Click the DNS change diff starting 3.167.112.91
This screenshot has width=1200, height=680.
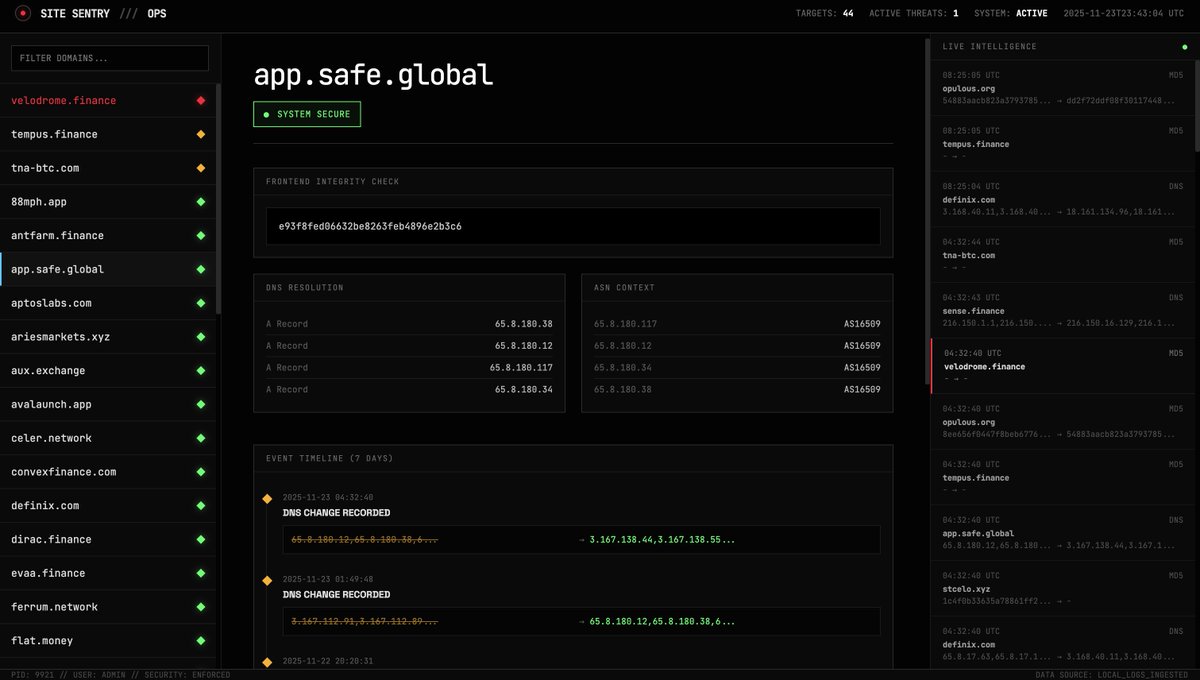click(x=582, y=621)
